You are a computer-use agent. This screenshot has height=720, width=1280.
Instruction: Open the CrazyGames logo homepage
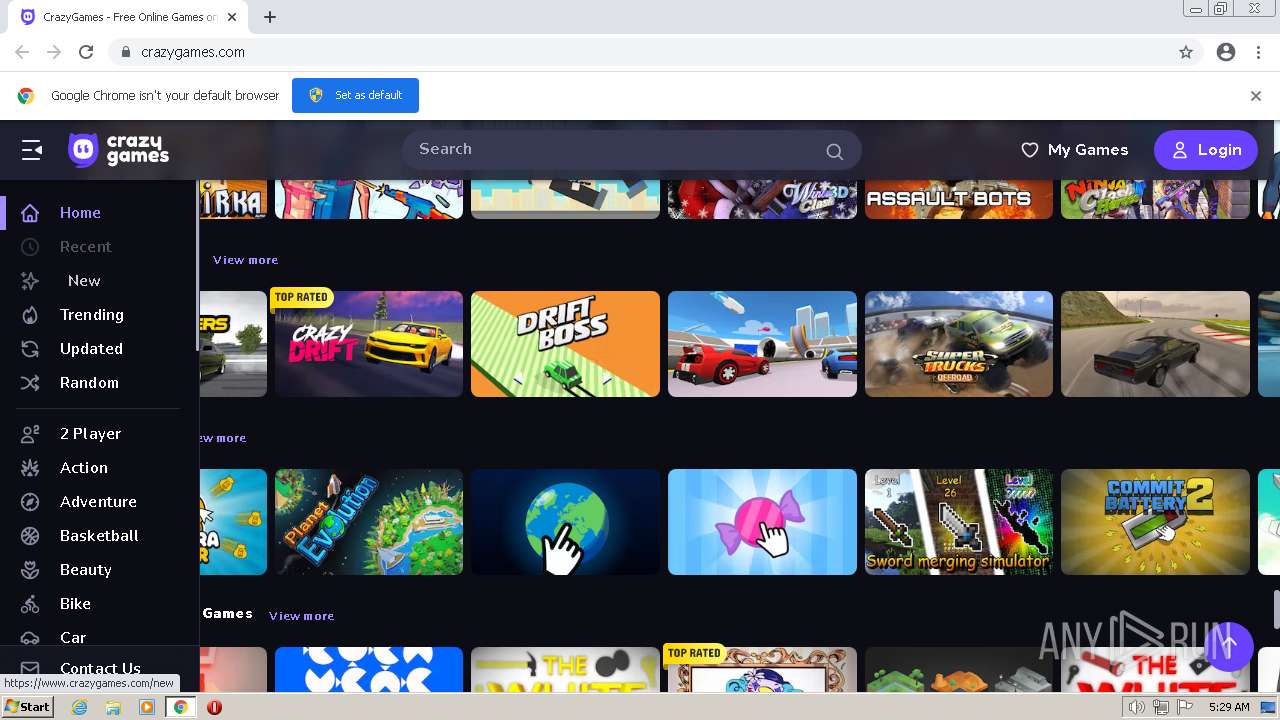[x=118, y=150]
